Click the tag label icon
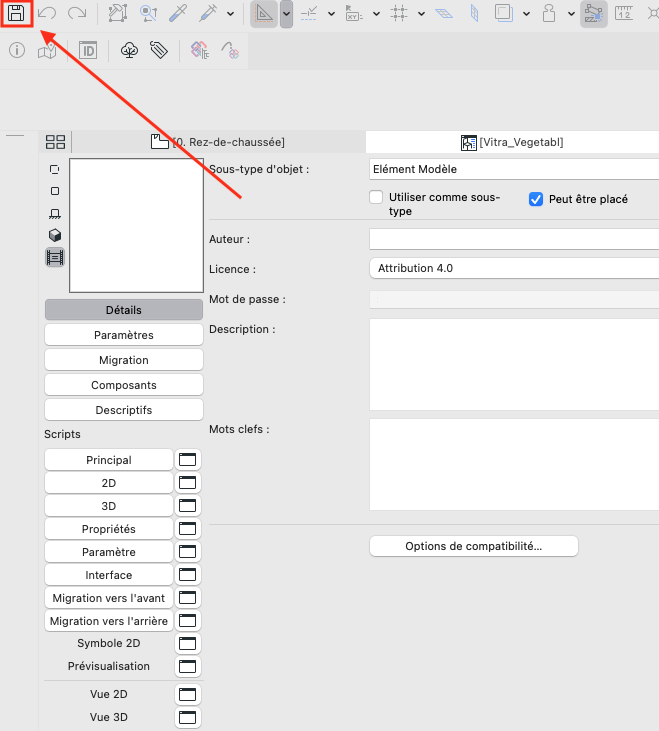Screen dimensions: 659x731 pos(158,50)
